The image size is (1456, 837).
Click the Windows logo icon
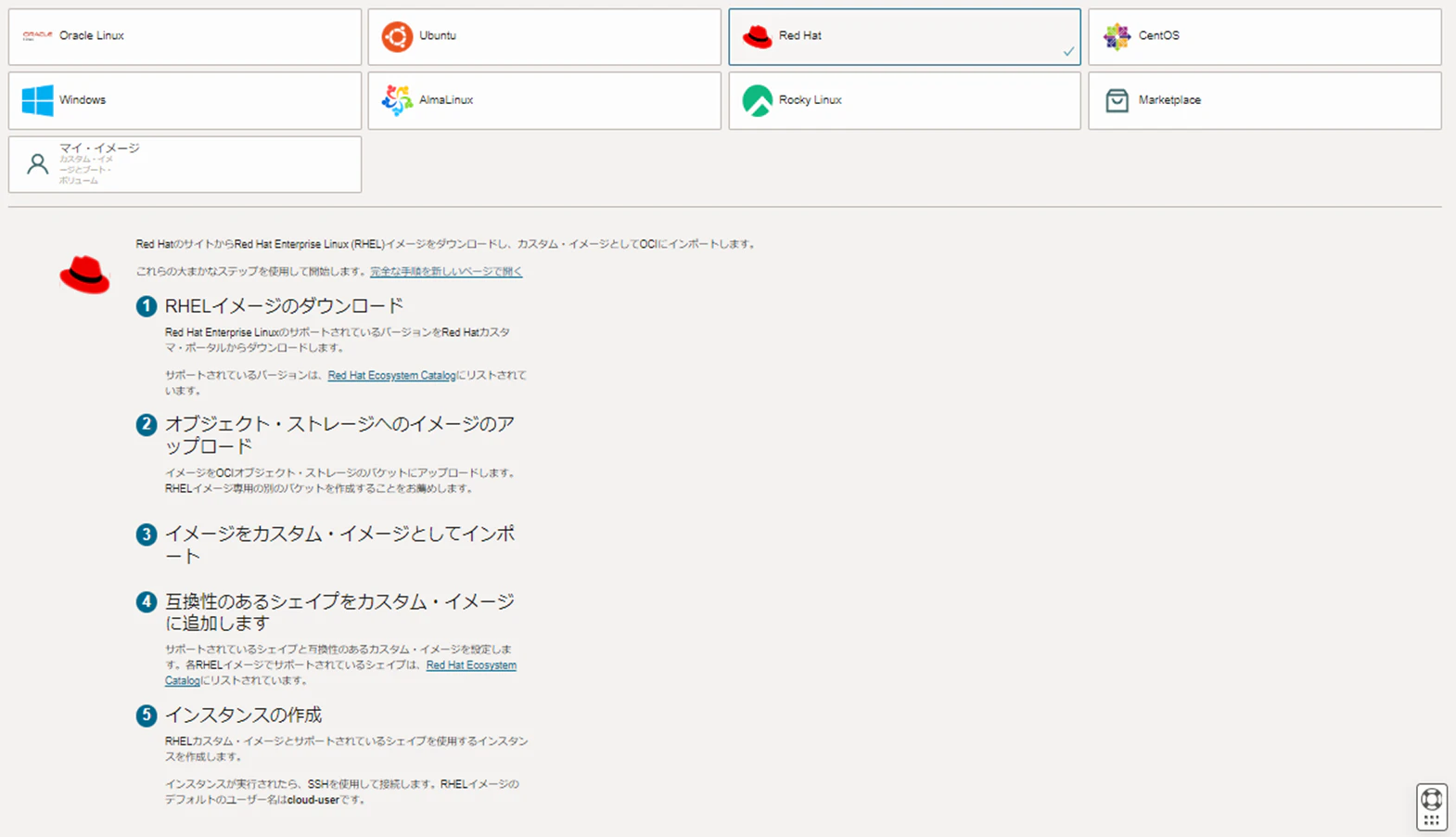pyautogui.click(x=37, y=100)
